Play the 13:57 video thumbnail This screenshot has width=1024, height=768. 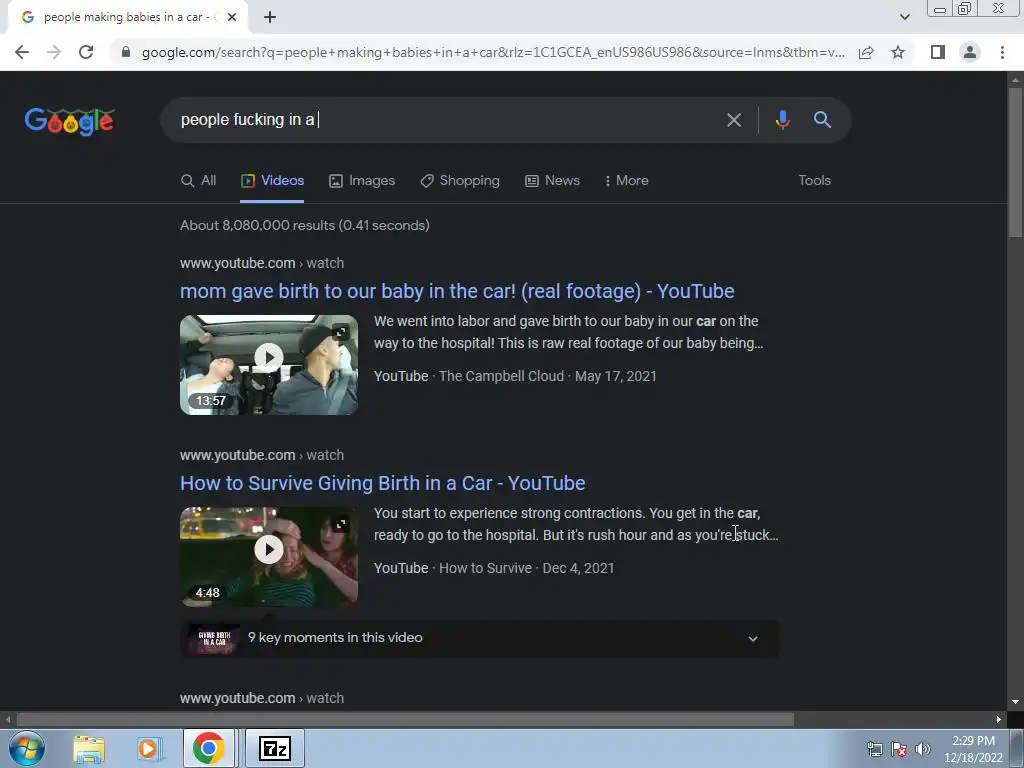[269, 357]
